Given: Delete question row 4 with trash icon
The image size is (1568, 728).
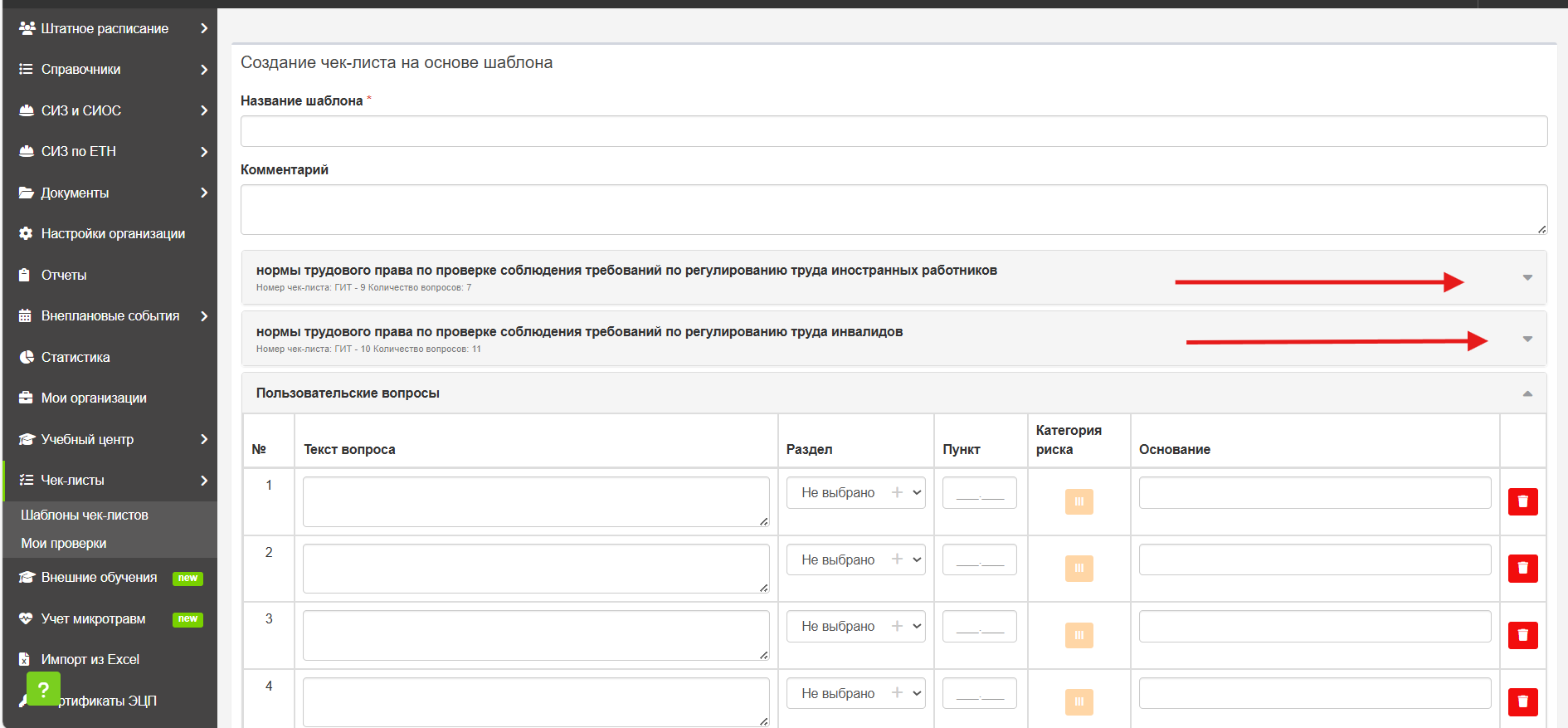Looking at the screenshot, I should (1522, 702).
